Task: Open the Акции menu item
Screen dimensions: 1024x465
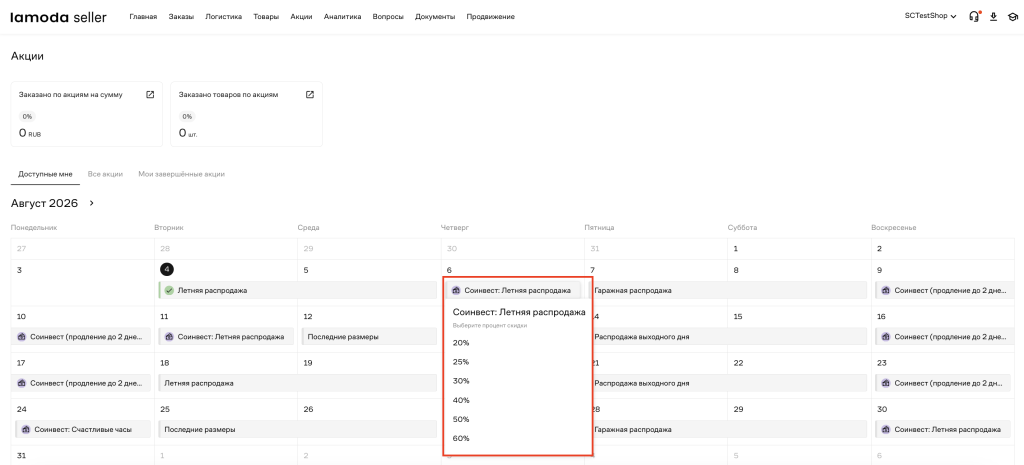Action: click(301, 17)
